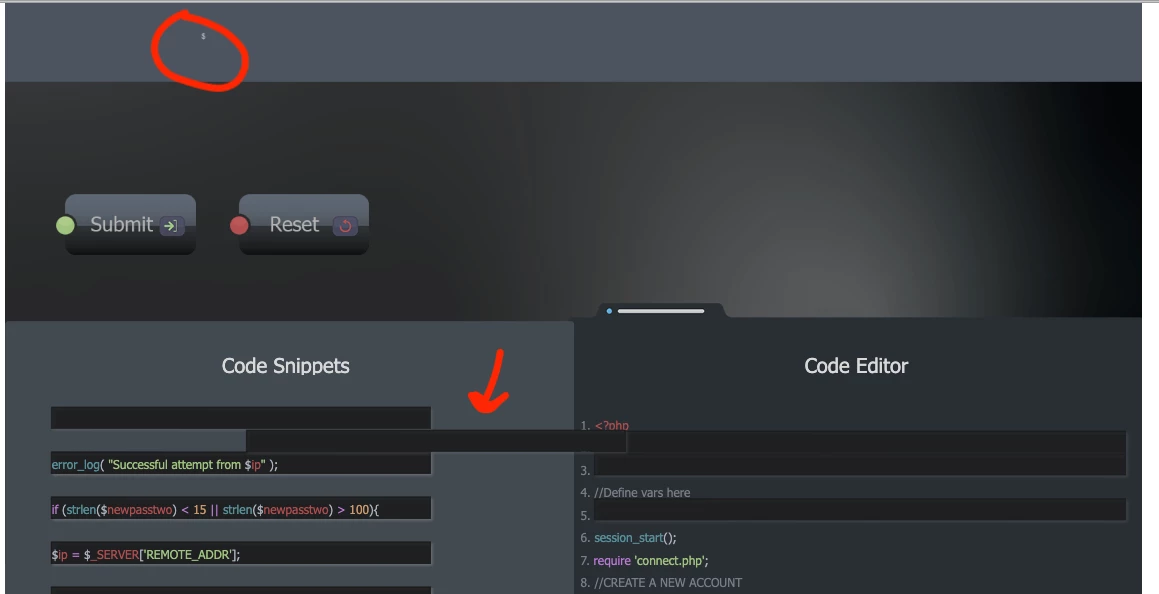Viewport: 1159px width, 594px height.
Task: Click the empty line 5 slot in editor
Action: [860, 510]
